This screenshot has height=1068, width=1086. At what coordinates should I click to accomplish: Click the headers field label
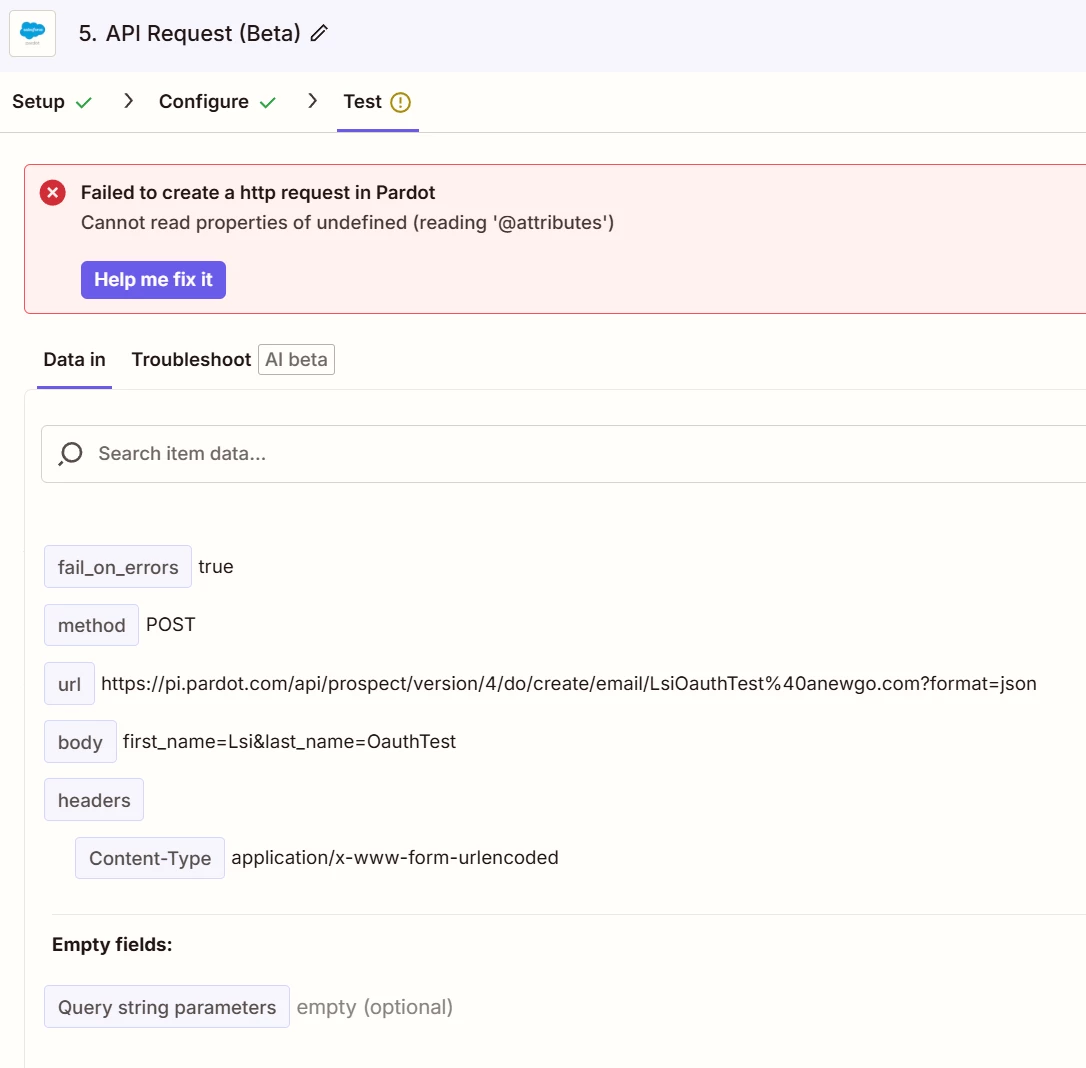(x=94, y=800)
